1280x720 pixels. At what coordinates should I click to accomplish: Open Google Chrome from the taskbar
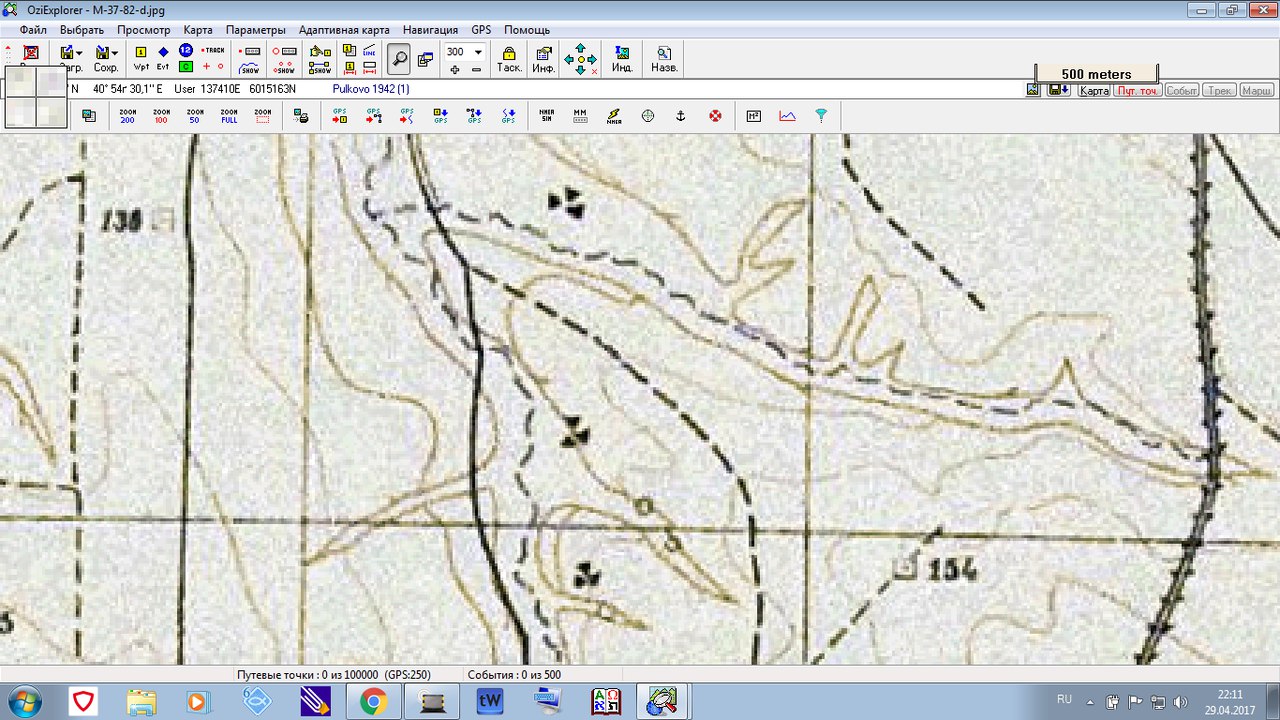pos(373,702)
